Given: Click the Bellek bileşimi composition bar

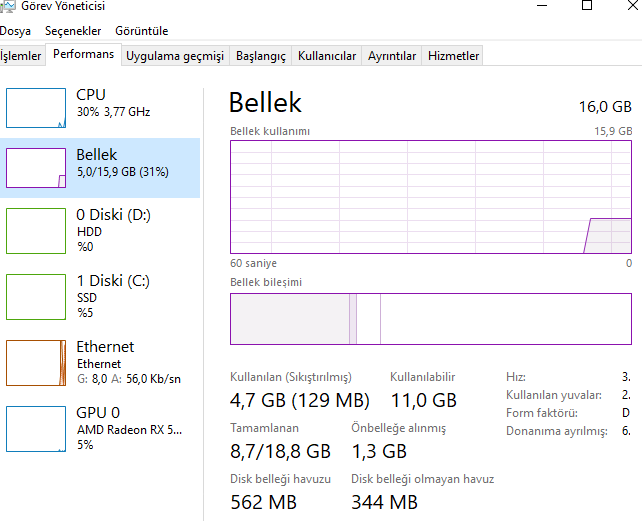Looking at the screenshot, I should point(431,319).
